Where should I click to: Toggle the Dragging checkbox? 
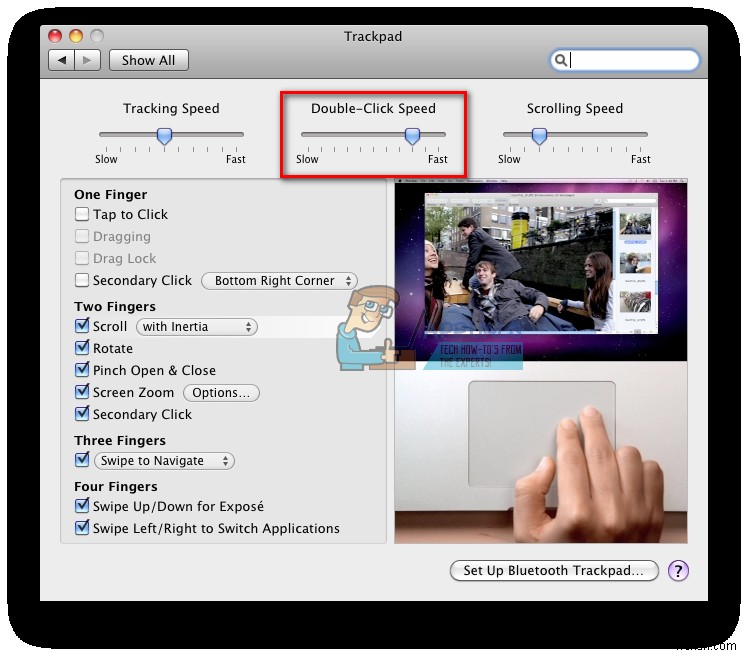click(x=82, y=236)
